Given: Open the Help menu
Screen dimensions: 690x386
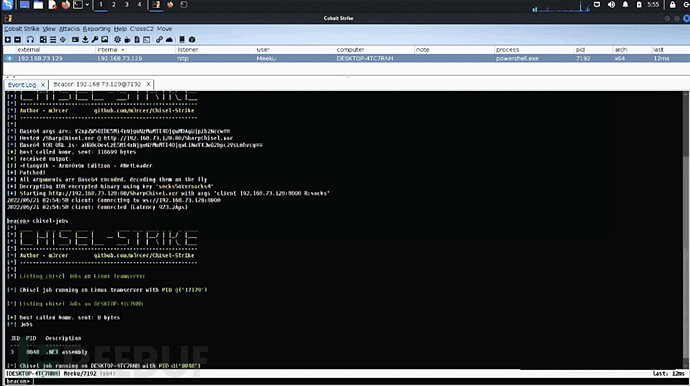Looking at the screenshot, I should click(x=120, y=29).
